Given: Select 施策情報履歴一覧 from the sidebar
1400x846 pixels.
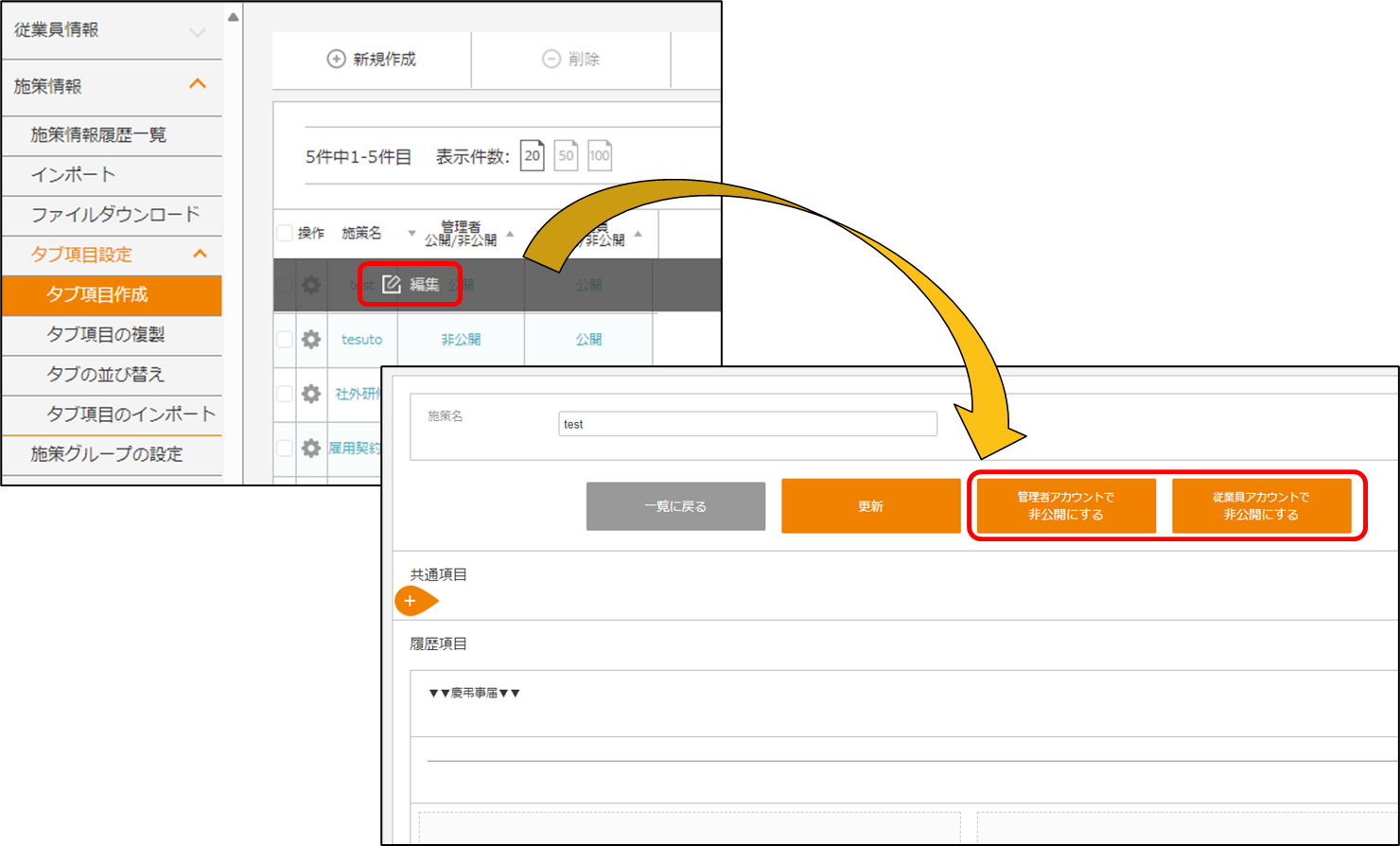Looking at the screenshot, I should click(x=98, y=134).
